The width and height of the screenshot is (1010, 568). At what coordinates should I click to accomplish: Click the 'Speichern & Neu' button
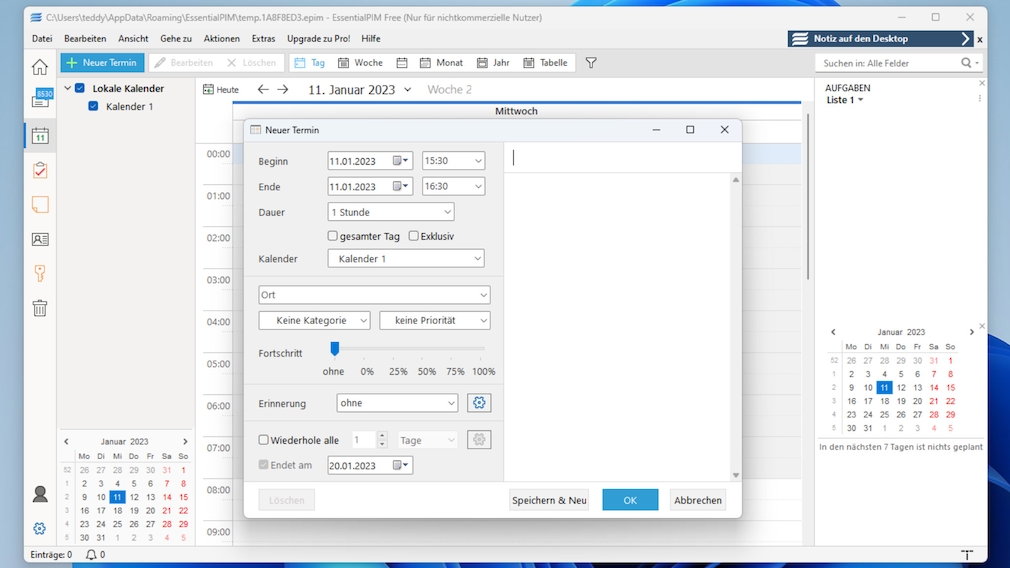click(x=549, y=500)
